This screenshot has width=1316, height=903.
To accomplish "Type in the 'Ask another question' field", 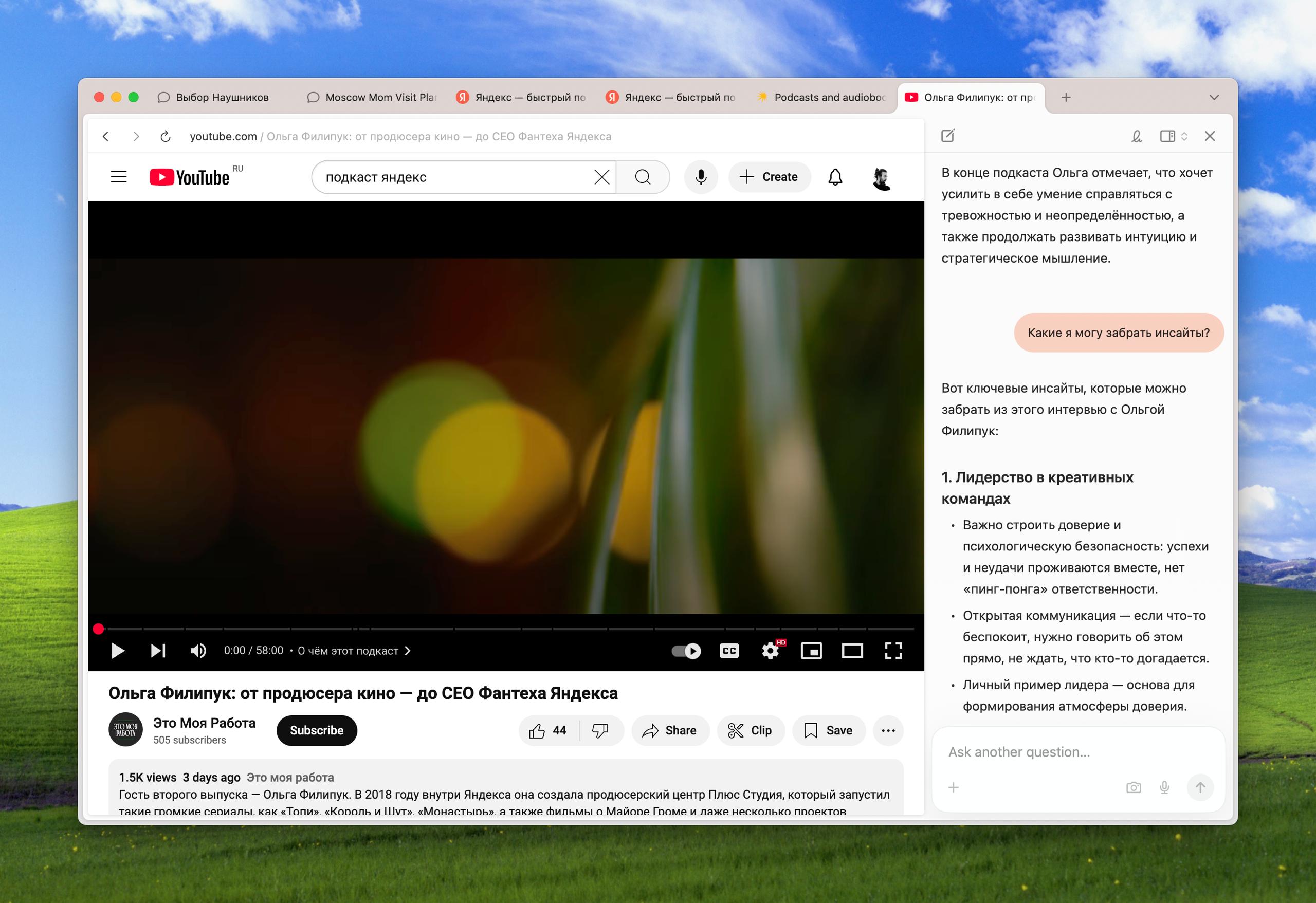I will [1078, 752].
